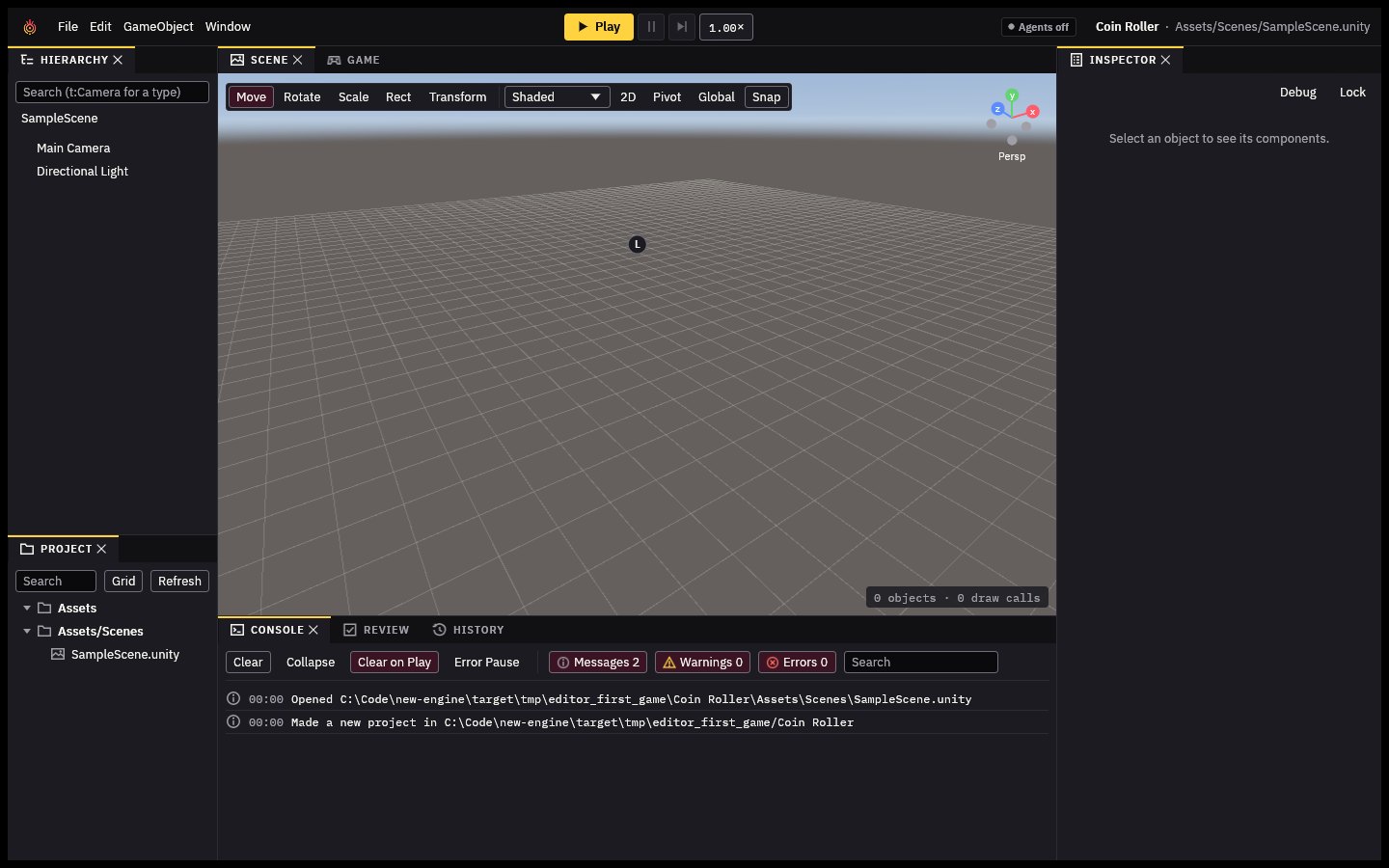The image size is (1389, 868).
Task: Select the light icon marked L in scene
Action: (637, 244)
